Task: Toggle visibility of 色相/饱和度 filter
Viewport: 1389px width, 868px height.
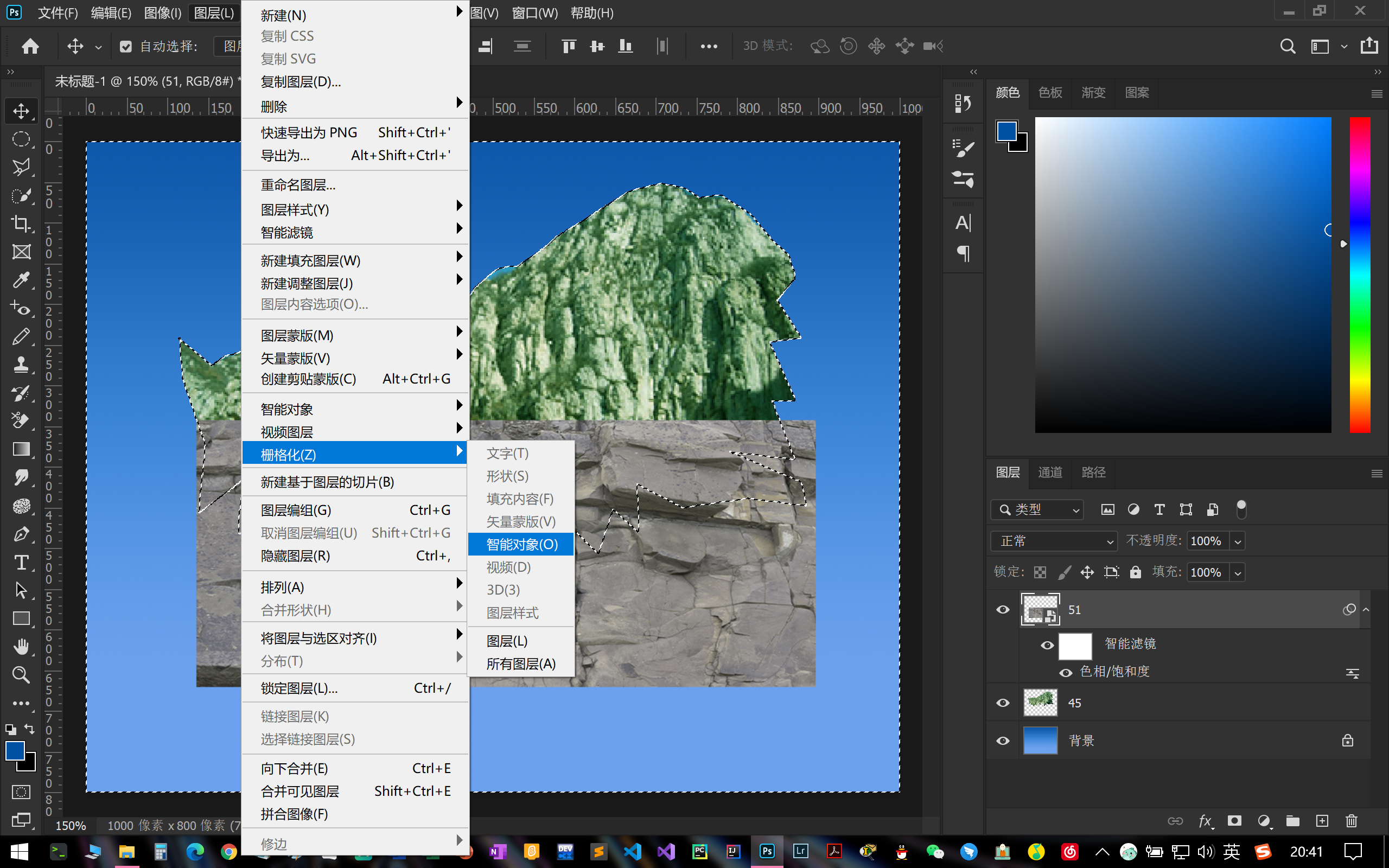Action: point(1066,673)
